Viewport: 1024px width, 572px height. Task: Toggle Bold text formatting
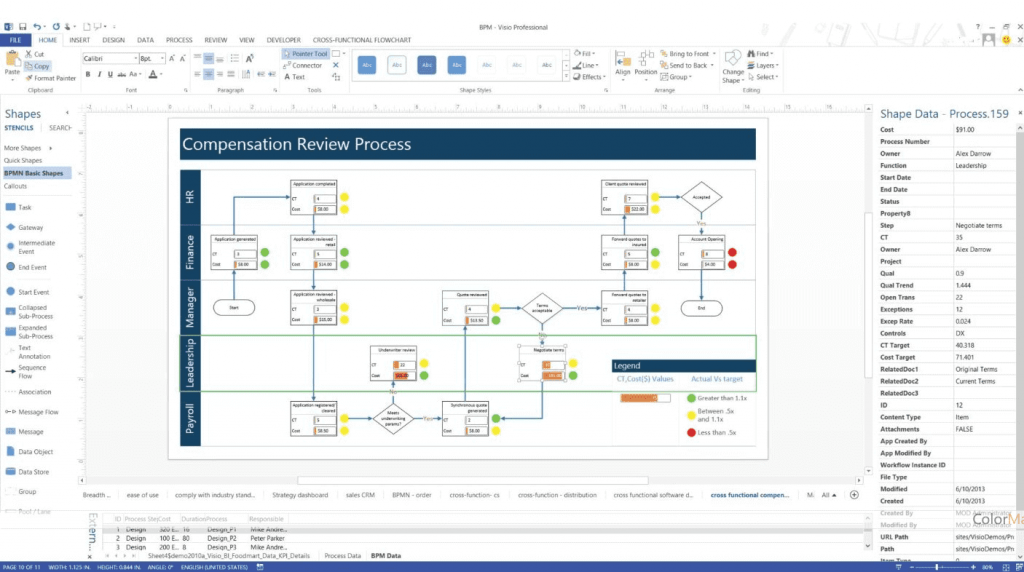[x=88, y=74]
